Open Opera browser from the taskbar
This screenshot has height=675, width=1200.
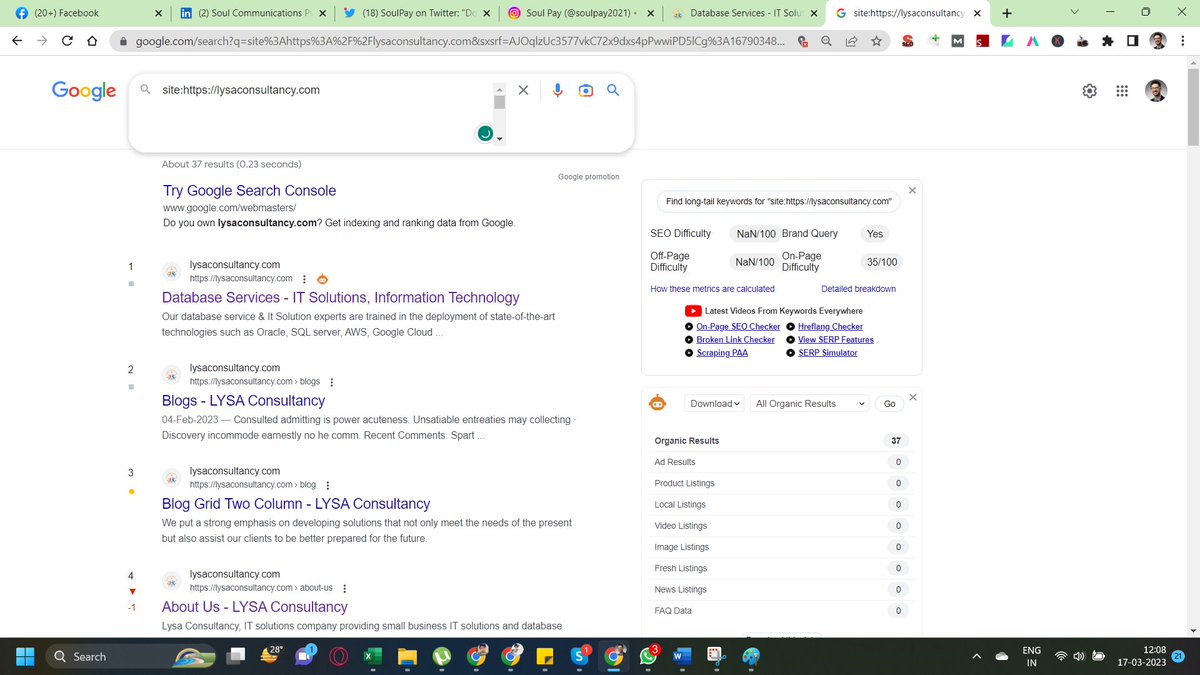coord(339,657)
